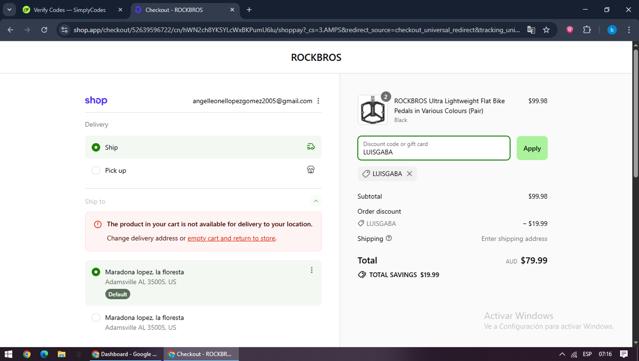Bookmark this page with star icon
This screenshot has height=361, width=639.
(546, 30)
